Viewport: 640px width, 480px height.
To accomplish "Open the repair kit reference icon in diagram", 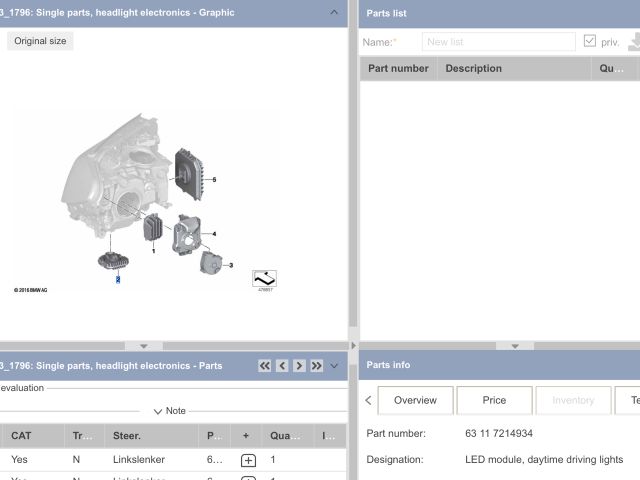I will [x=264, y=278].
